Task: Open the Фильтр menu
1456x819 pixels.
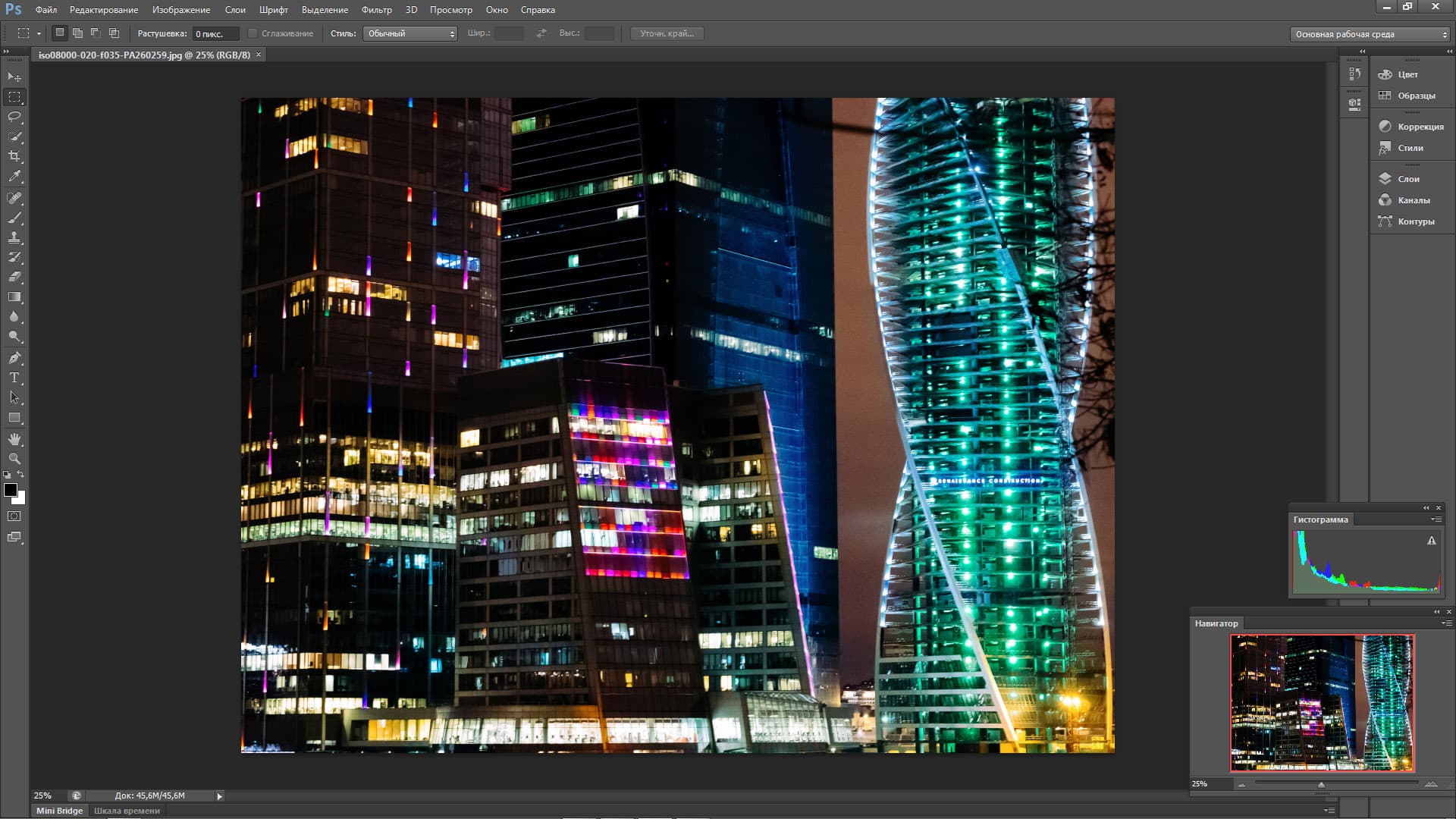Action: (376, 10)
